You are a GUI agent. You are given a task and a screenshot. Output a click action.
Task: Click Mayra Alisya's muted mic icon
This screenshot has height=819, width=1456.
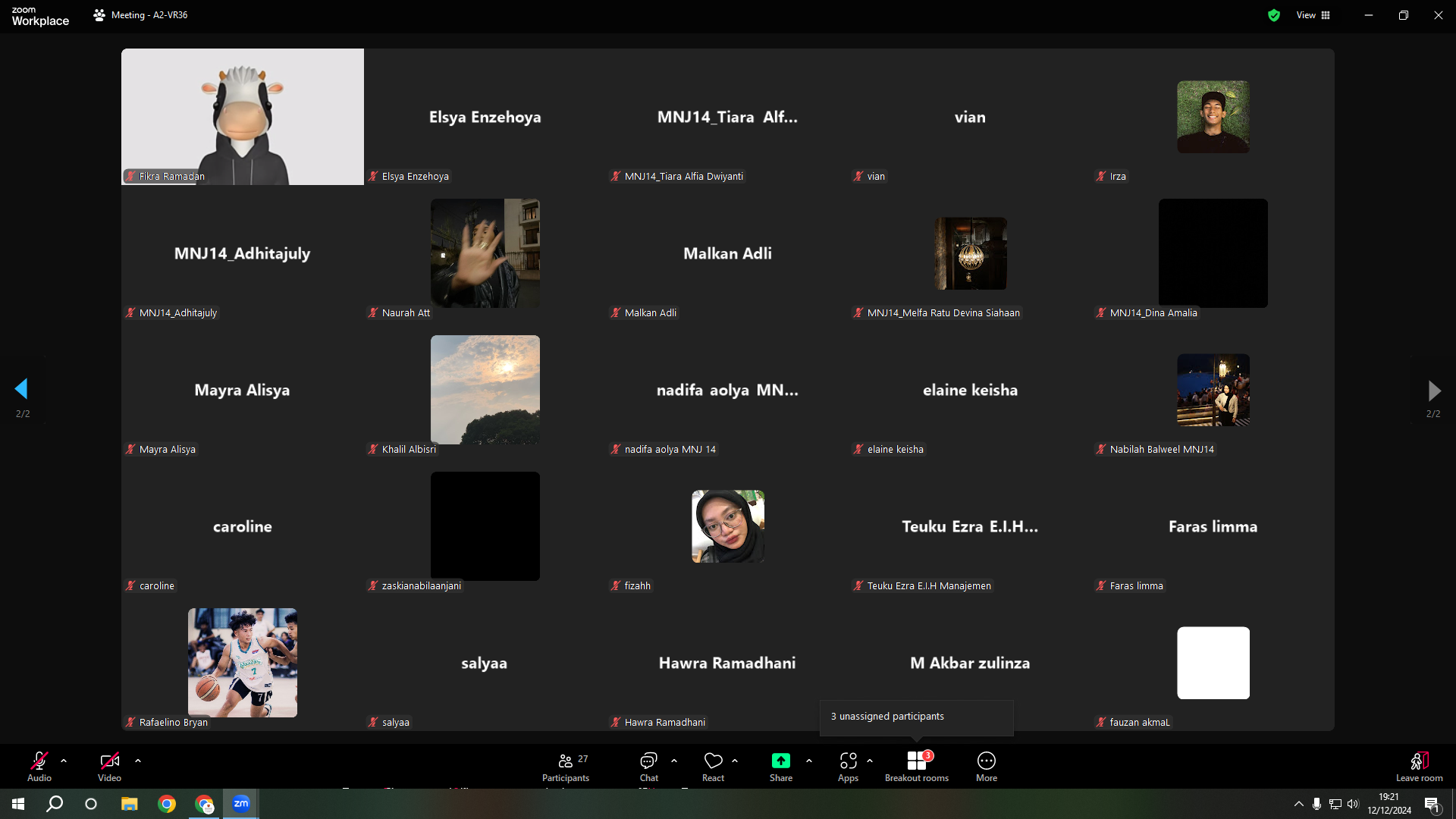click(x=130, y=449)
